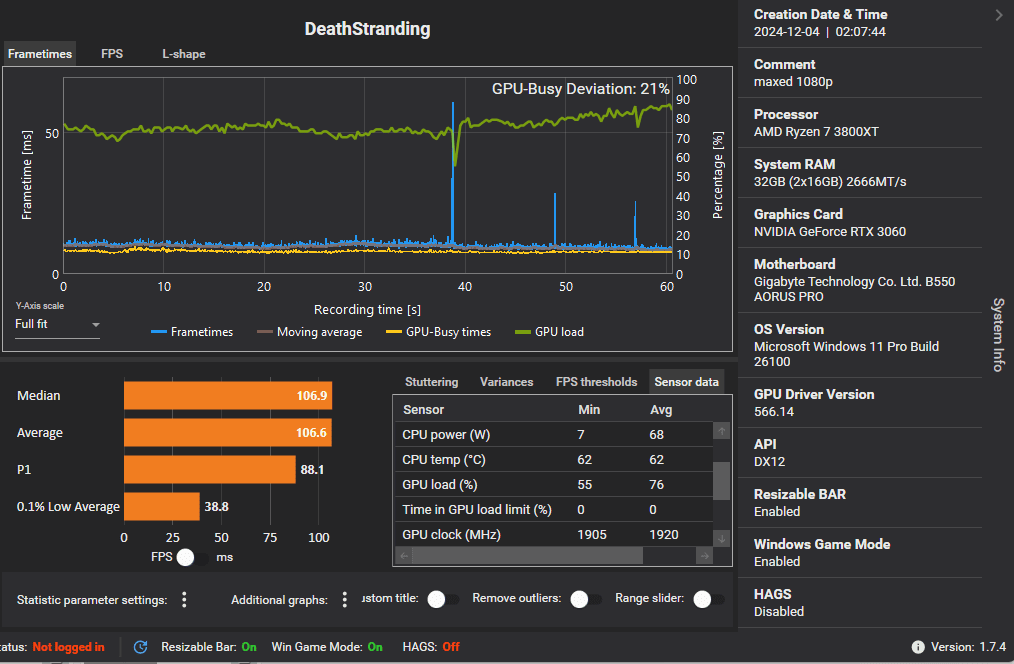Click the Creation Date 2024-12-04 value
The width and height of the screenshot is (1014, 664).
(x=819, y=32)
